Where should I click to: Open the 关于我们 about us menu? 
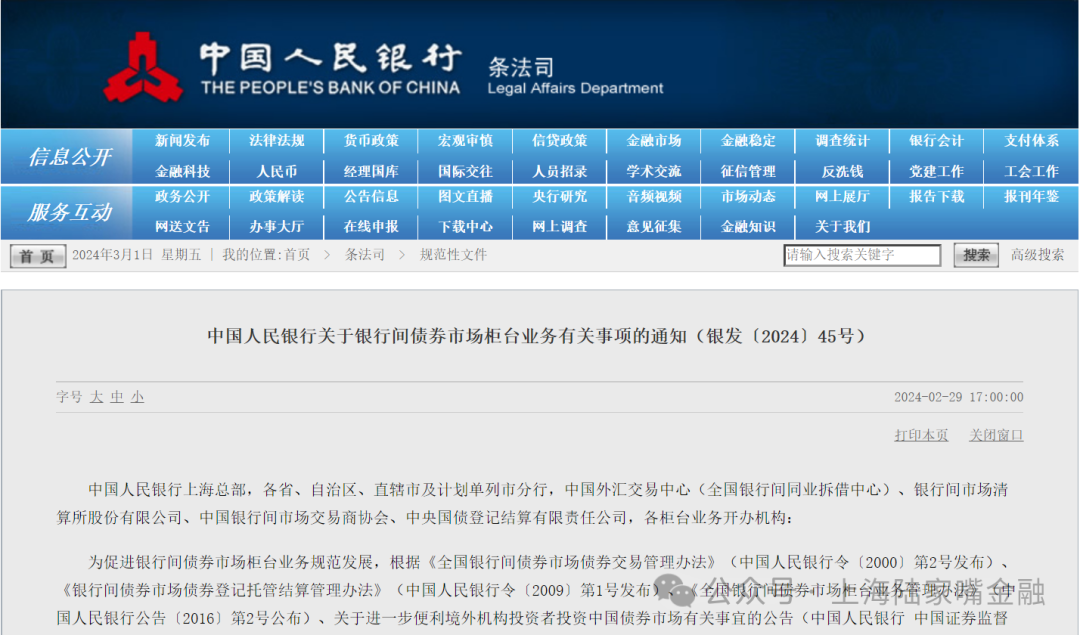pos(842,226)
